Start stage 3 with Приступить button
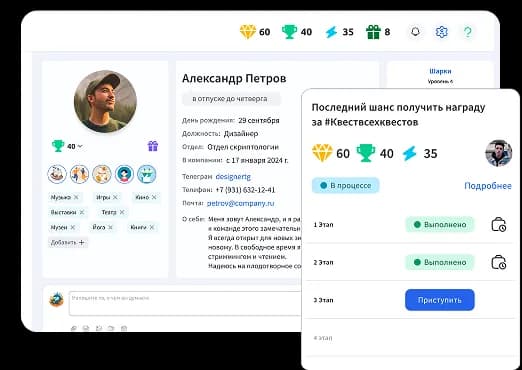This screenshot has width=522, height=370. pos(440,300)
